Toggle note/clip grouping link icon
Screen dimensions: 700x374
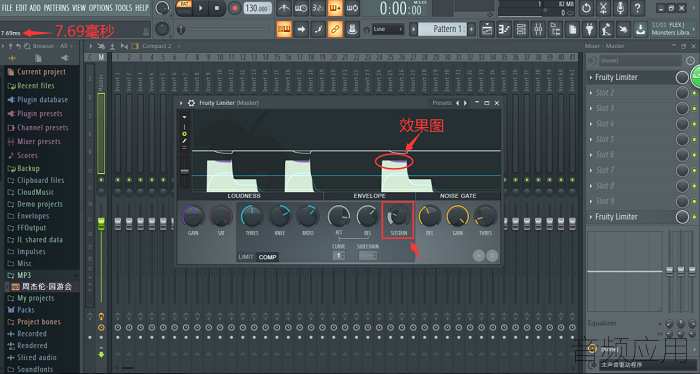tap(335, 29)
